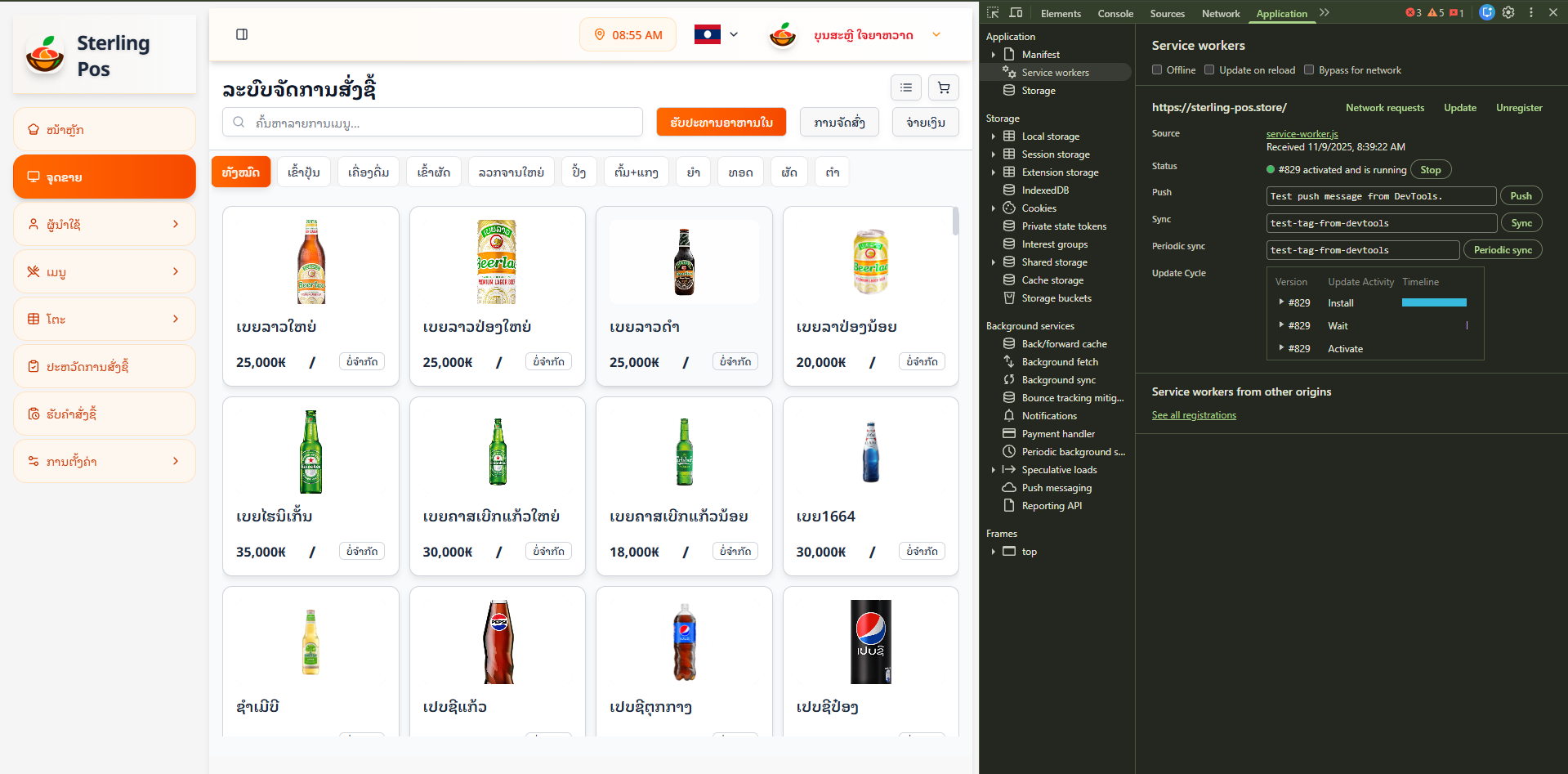
Task: Open the Laos flag language dropdown
Action: (x=717, y=34)
